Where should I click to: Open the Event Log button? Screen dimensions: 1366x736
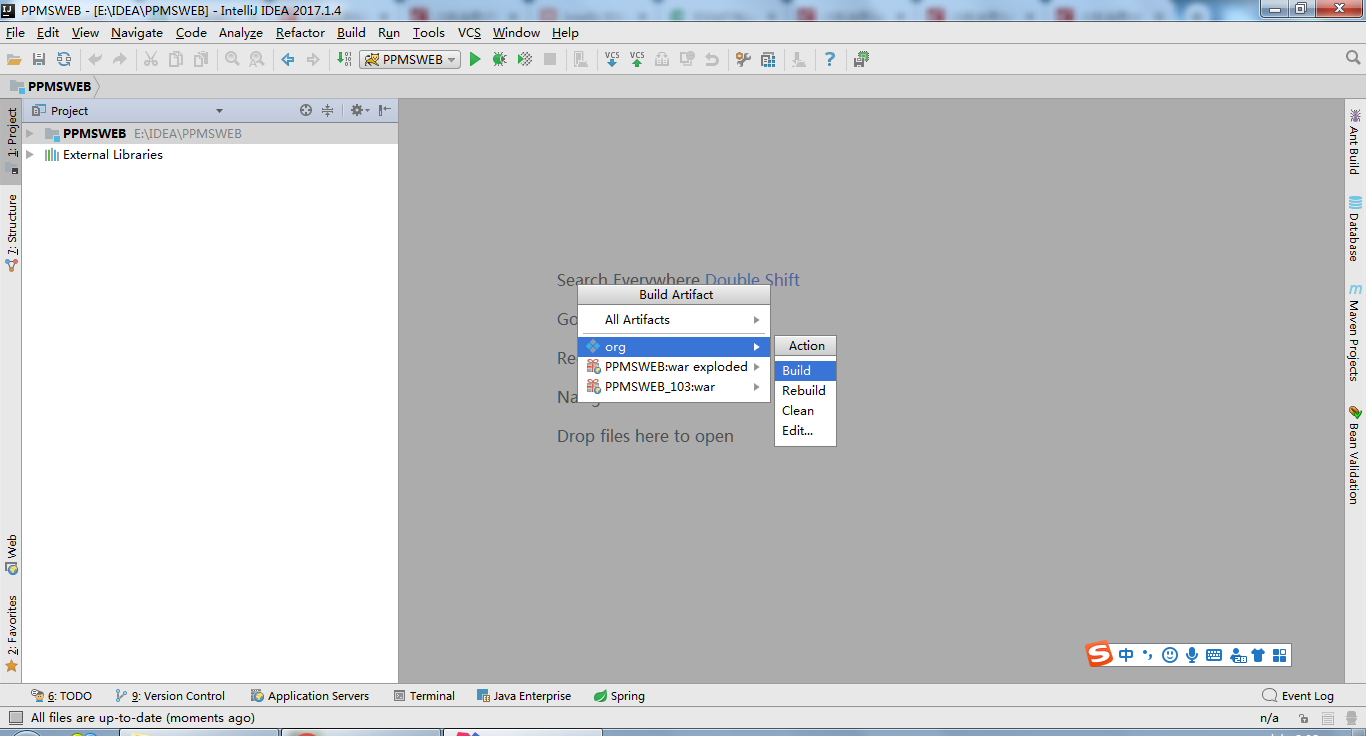(1298, 695)
